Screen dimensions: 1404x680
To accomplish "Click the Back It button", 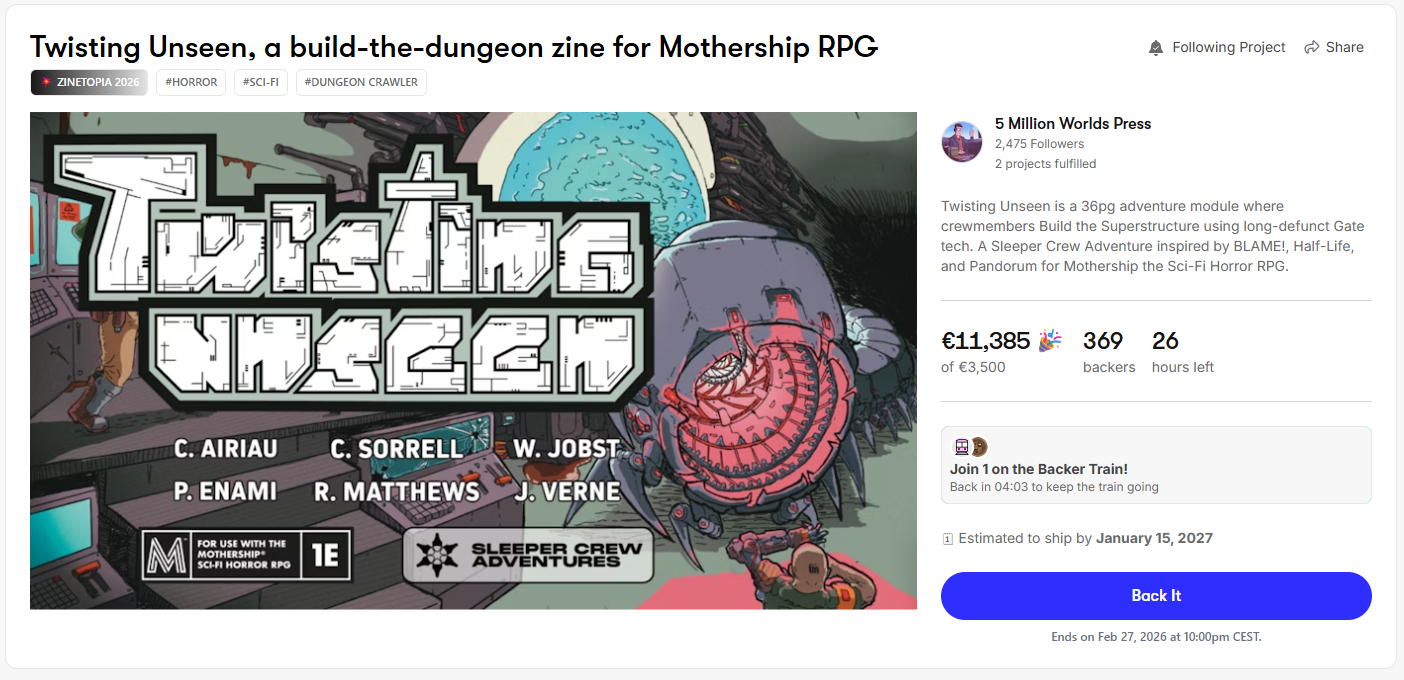I will coord(1156,596).
